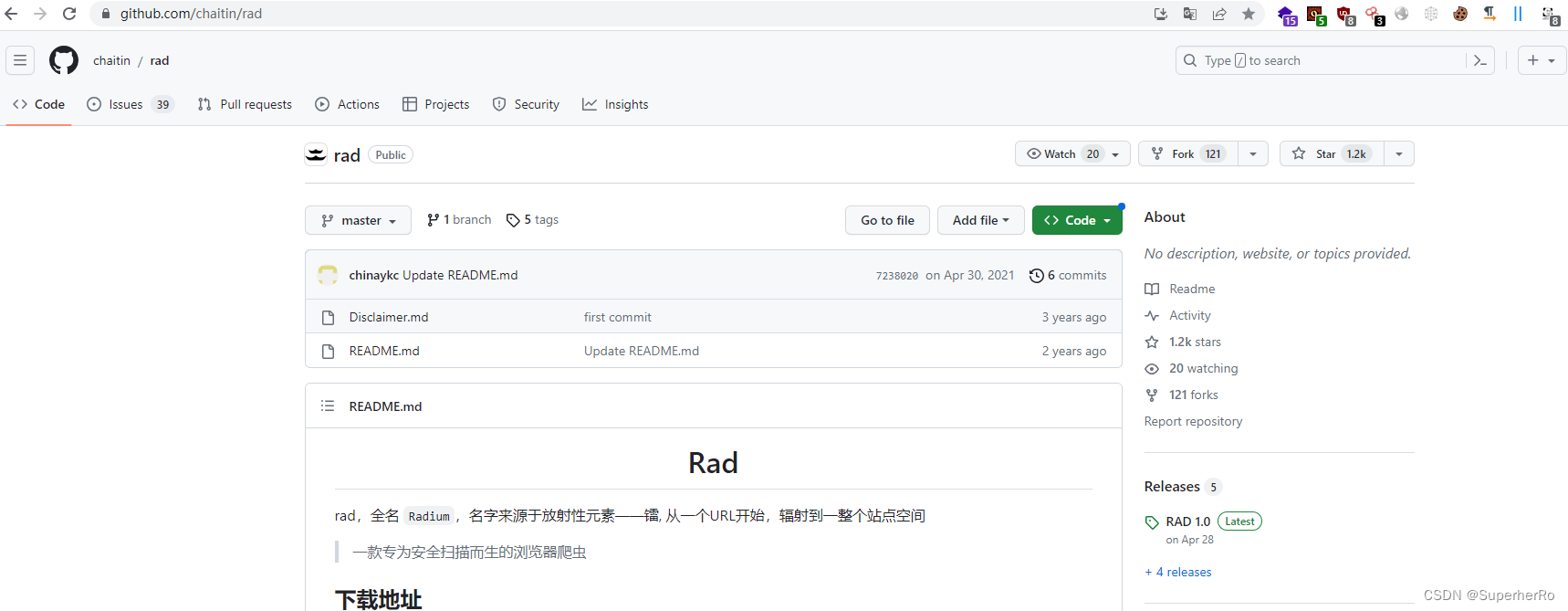The height and width of the screenshot is (611, 1568).
Task: Open the Releases heading link
Action: click(x=1172, y=487)
